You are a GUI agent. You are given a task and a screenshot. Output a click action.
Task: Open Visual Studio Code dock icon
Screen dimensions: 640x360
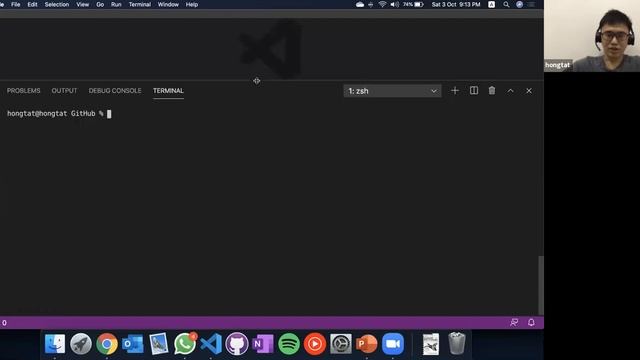pos(211,344)
